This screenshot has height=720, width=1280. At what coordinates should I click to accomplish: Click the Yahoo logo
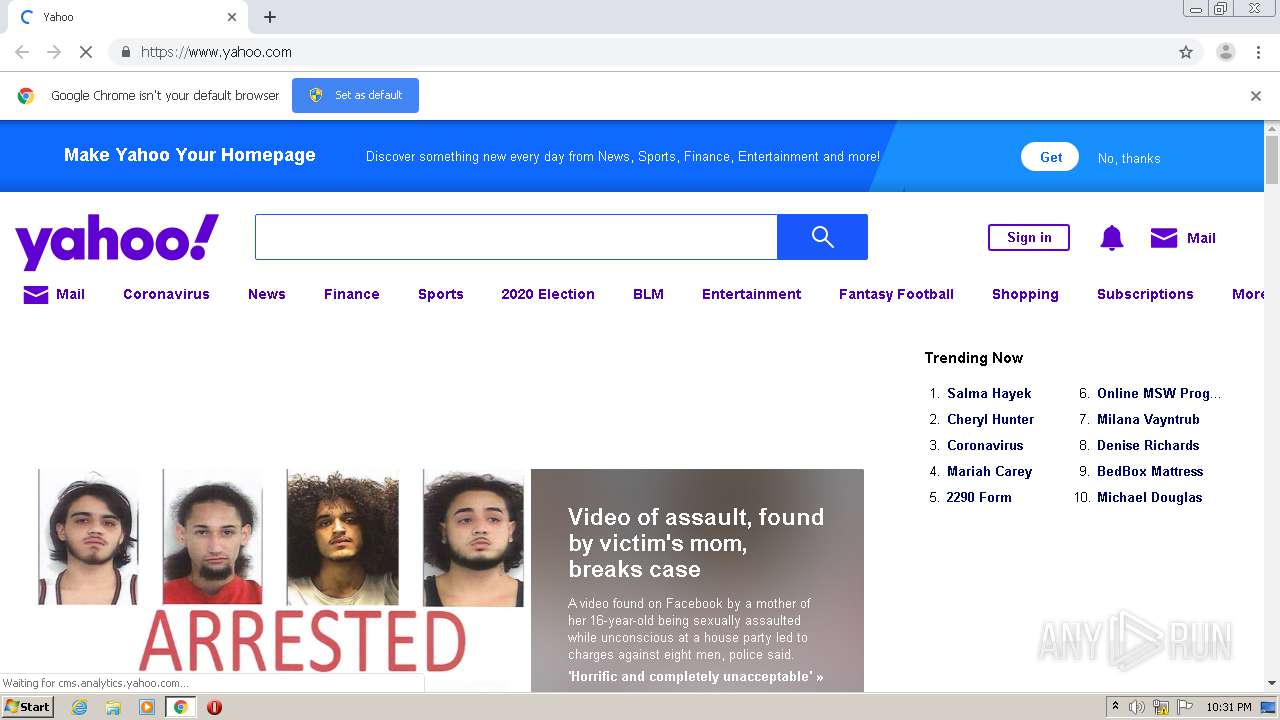(117, 241)
